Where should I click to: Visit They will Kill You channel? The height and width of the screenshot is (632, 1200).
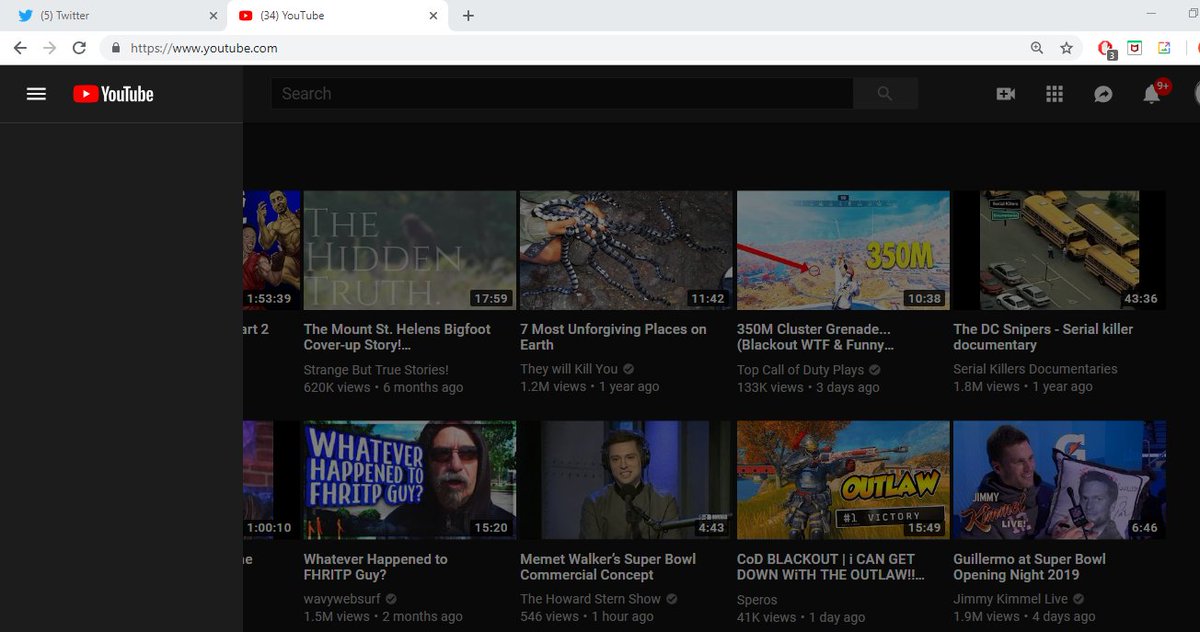(569, 369)
